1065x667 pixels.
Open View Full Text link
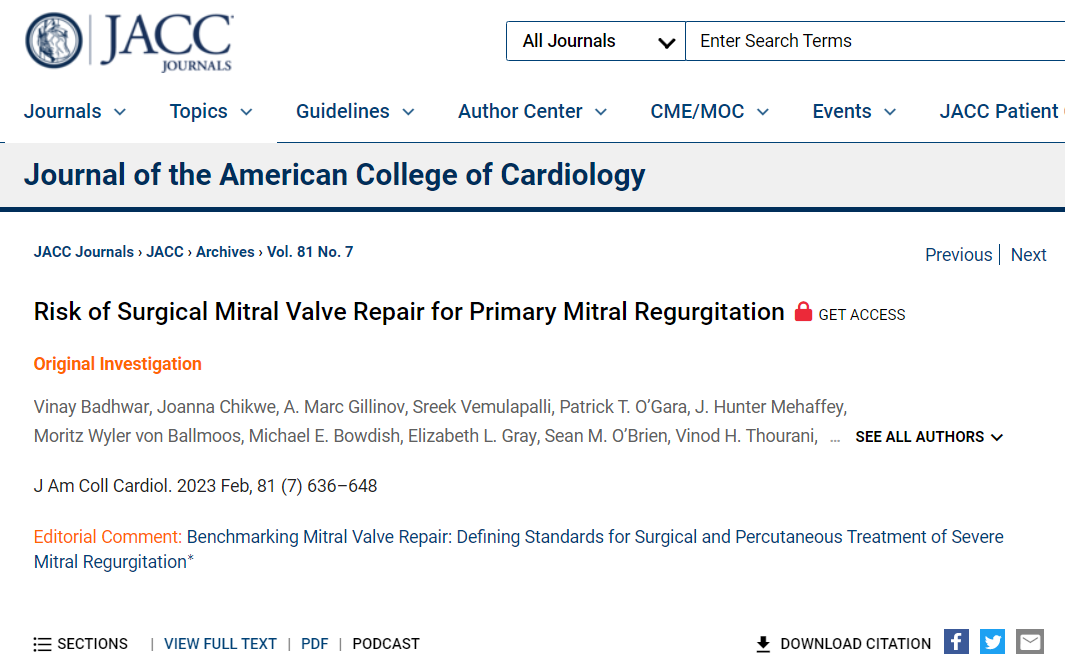[220, 644]
